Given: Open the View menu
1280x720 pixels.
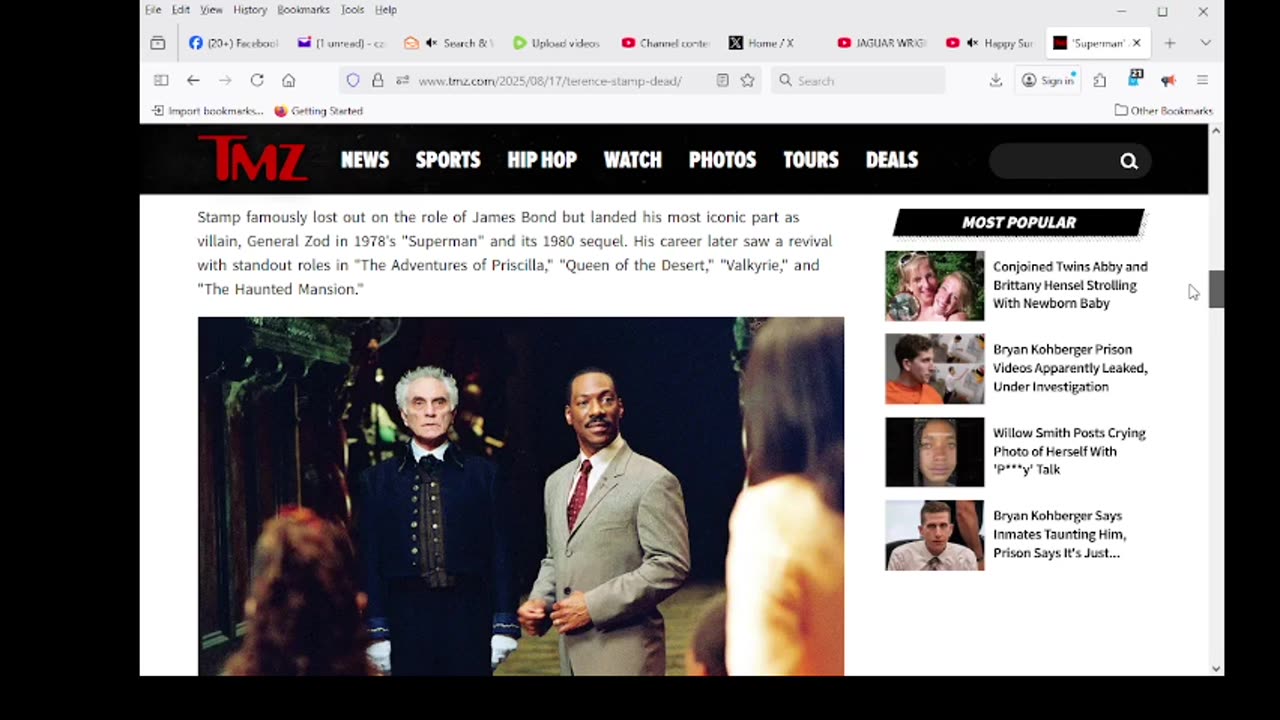Looking at the screenshot, I should pos(211,10).
